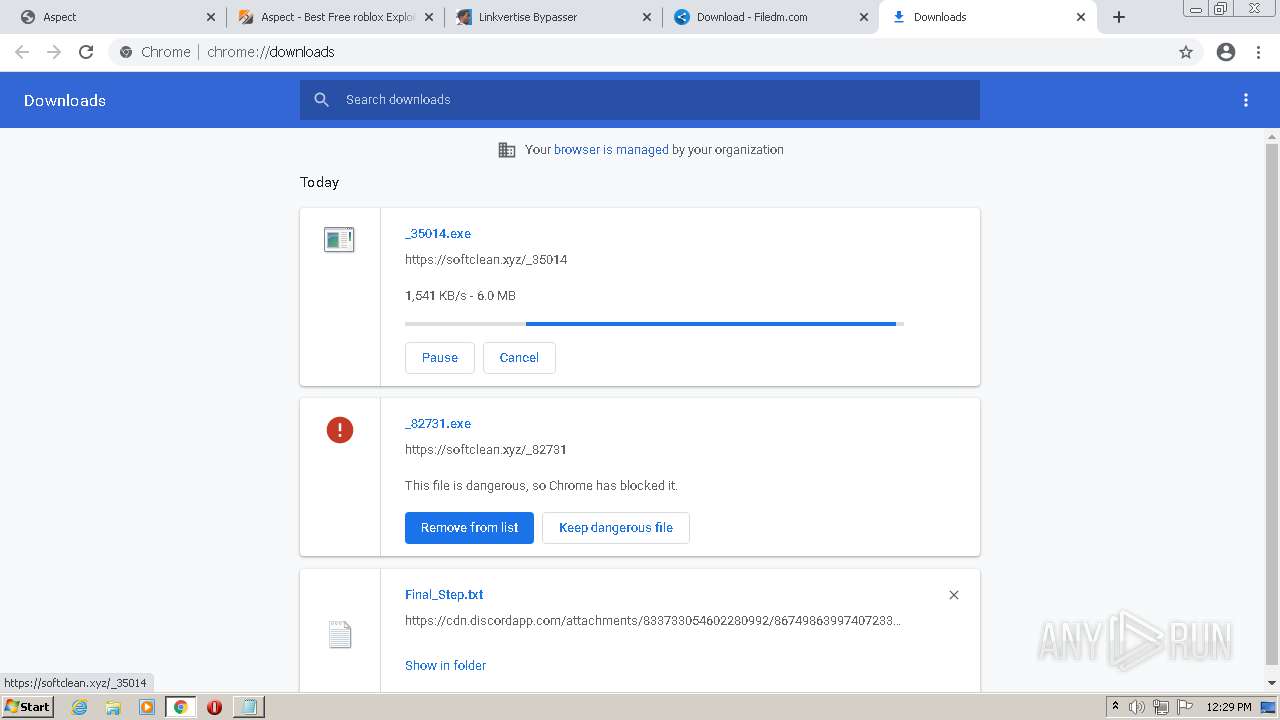Click the Chrome taskbar button
Screen dimensions: 1280x720
click(x=181, y=707)
